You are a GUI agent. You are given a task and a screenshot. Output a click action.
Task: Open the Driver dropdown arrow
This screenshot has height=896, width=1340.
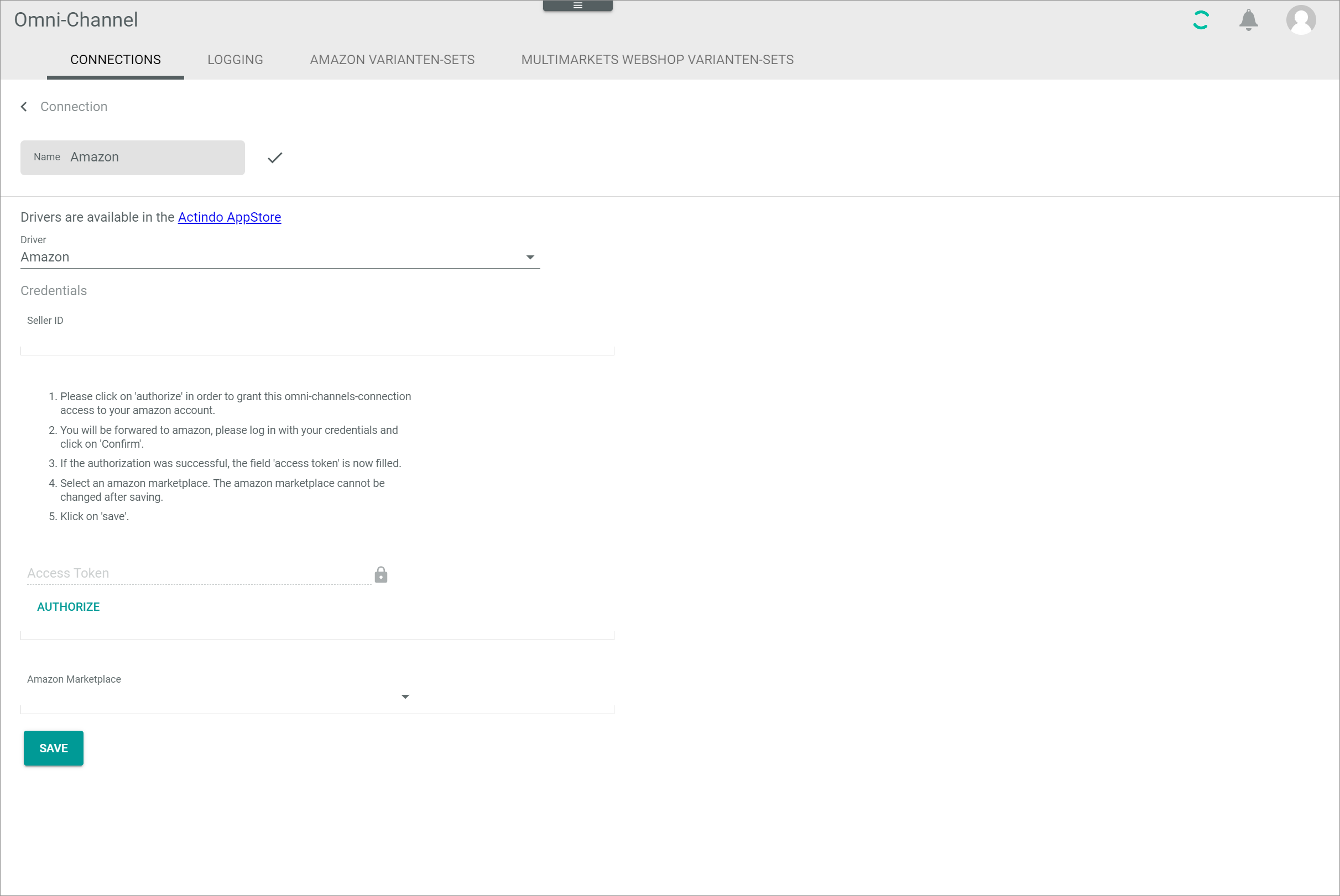point(530,258)
